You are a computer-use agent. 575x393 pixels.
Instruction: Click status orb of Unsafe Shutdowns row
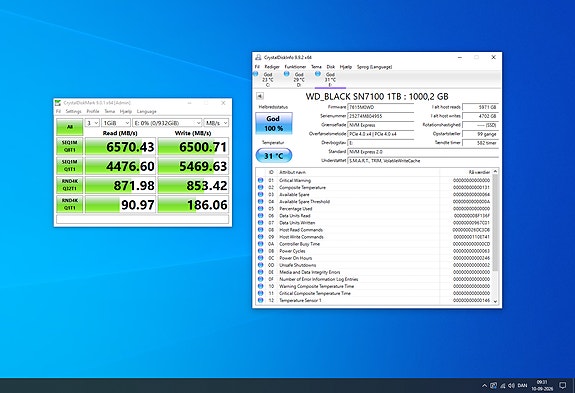point(260,265)
